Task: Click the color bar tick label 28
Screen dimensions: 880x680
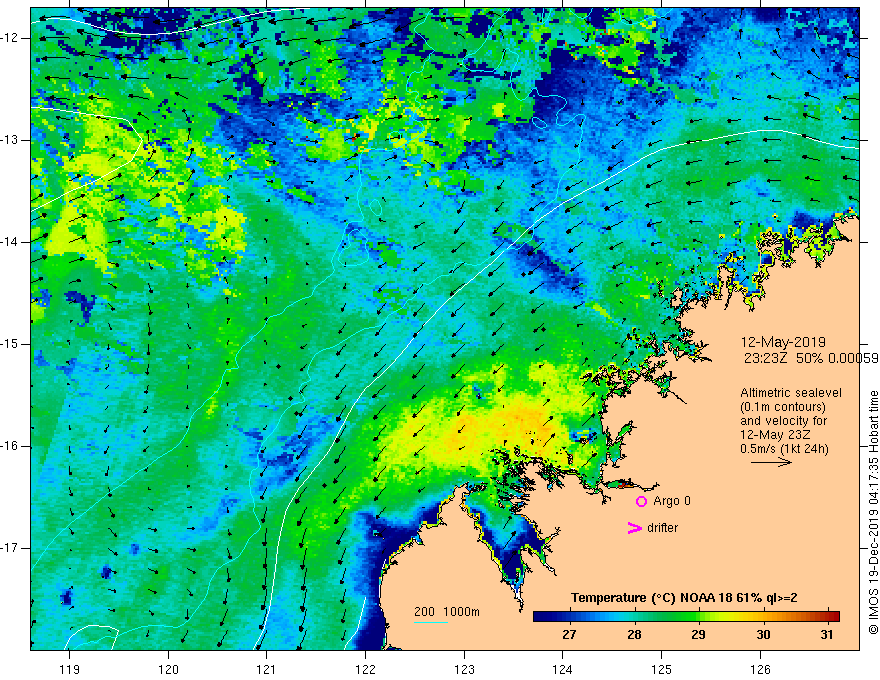Action: click(634, 635)
